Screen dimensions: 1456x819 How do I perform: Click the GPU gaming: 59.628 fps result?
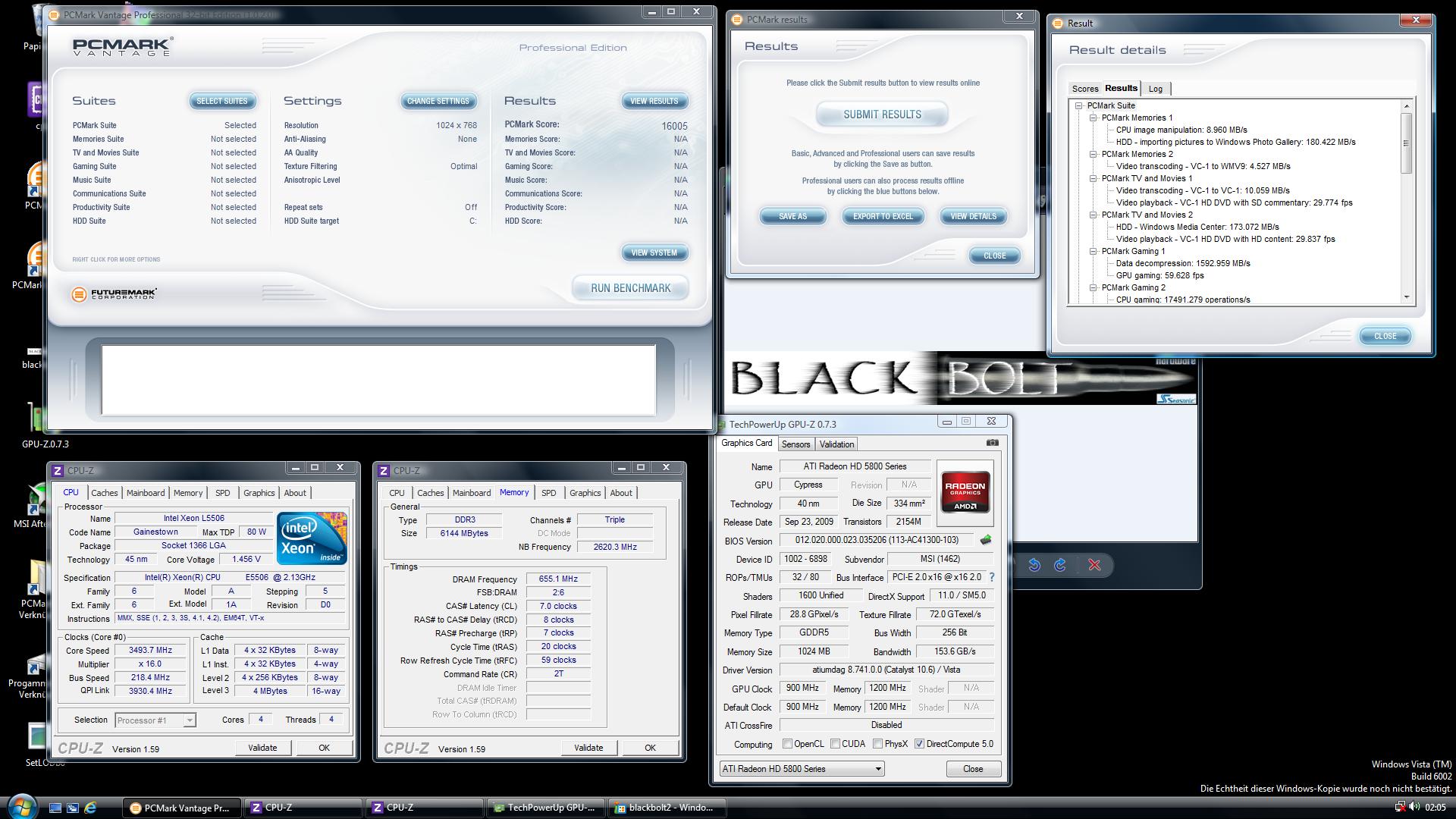(x=1159, y=275)
